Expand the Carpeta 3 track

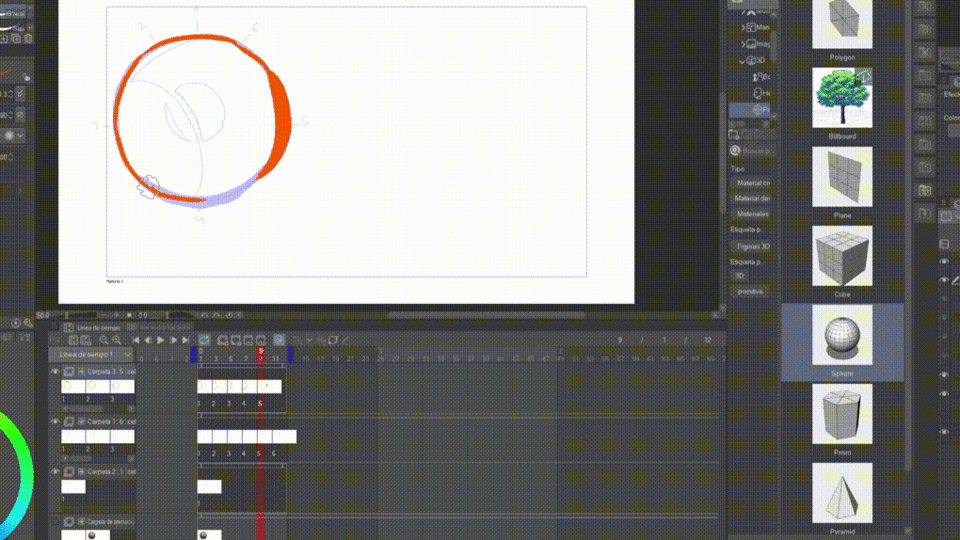click(x=81, y=372)
